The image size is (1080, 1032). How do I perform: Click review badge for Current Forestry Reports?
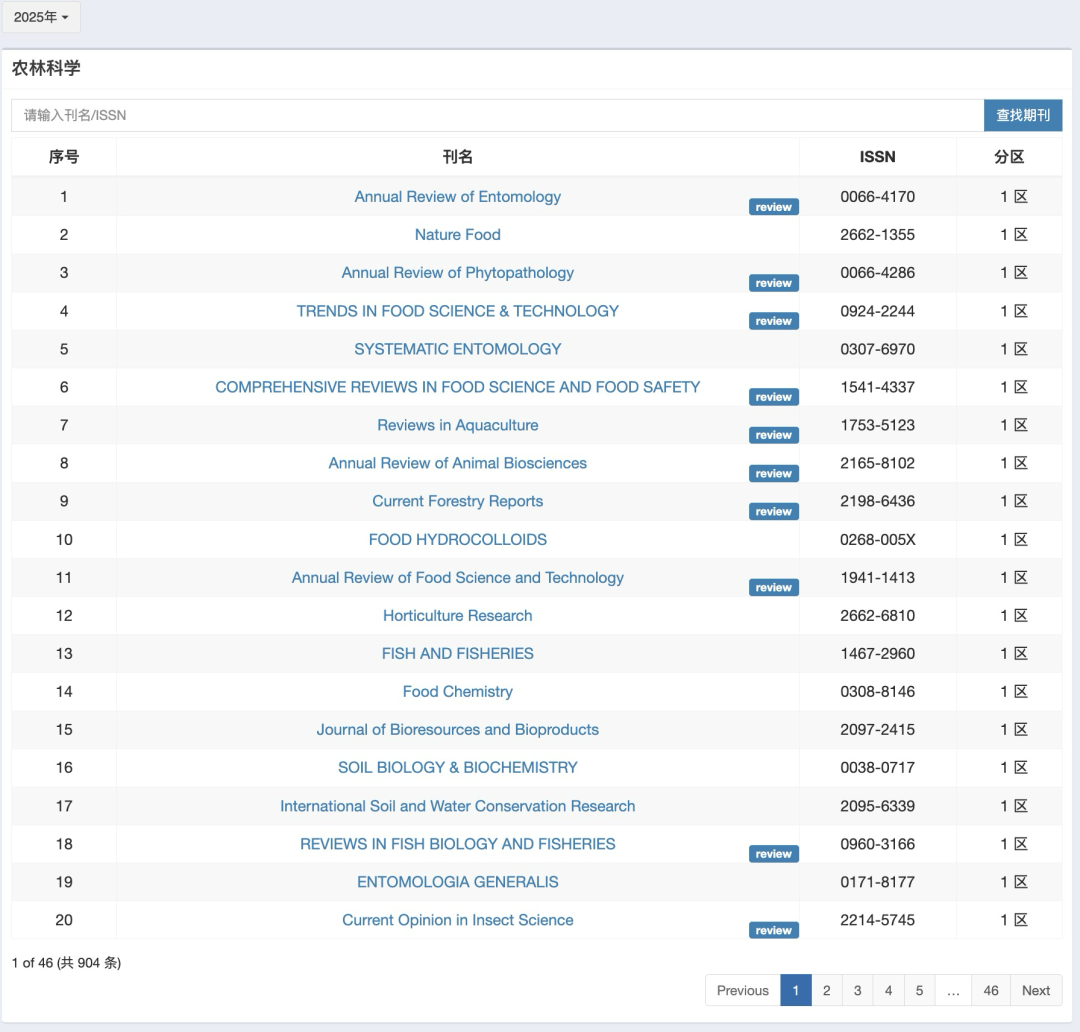(x=773, y=511)
